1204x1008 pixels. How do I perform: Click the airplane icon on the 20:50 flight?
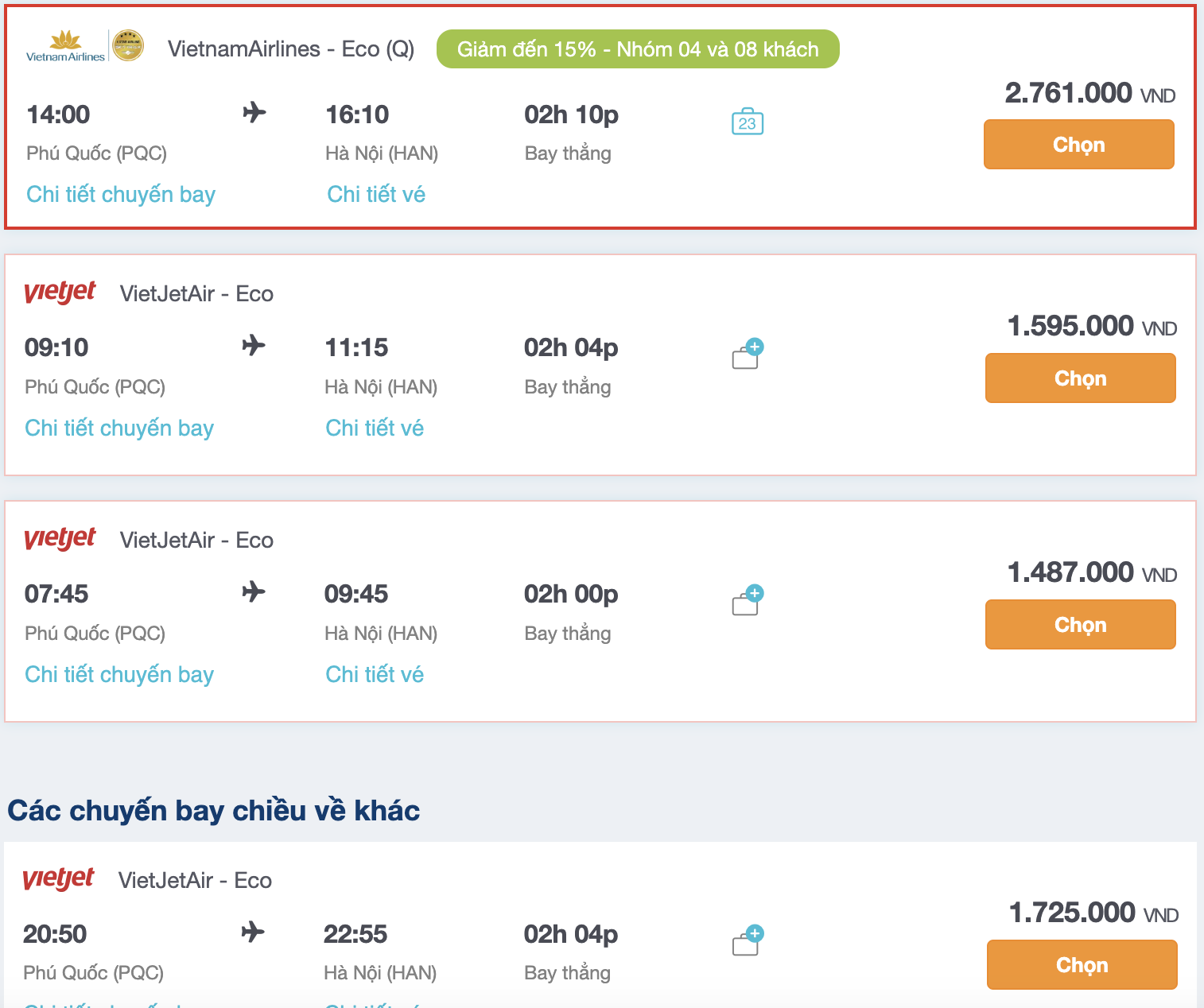coord(254,932)
